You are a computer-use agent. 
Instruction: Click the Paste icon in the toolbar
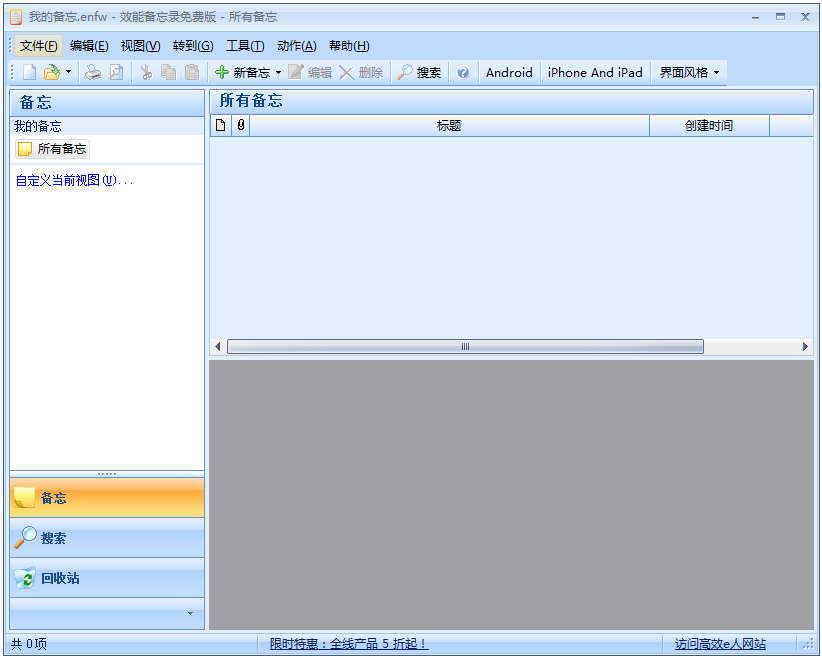[190, 71]
